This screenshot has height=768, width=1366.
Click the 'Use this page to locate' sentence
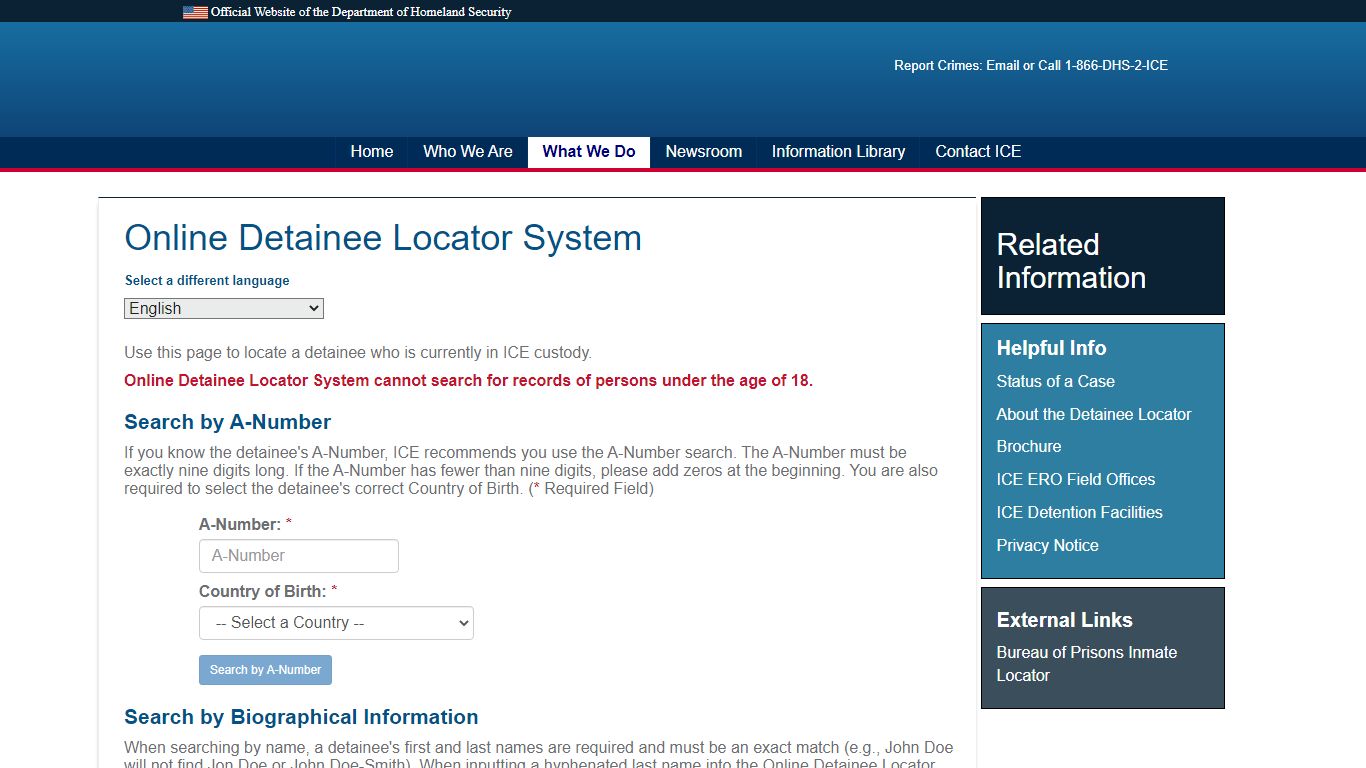click(358, 353)
